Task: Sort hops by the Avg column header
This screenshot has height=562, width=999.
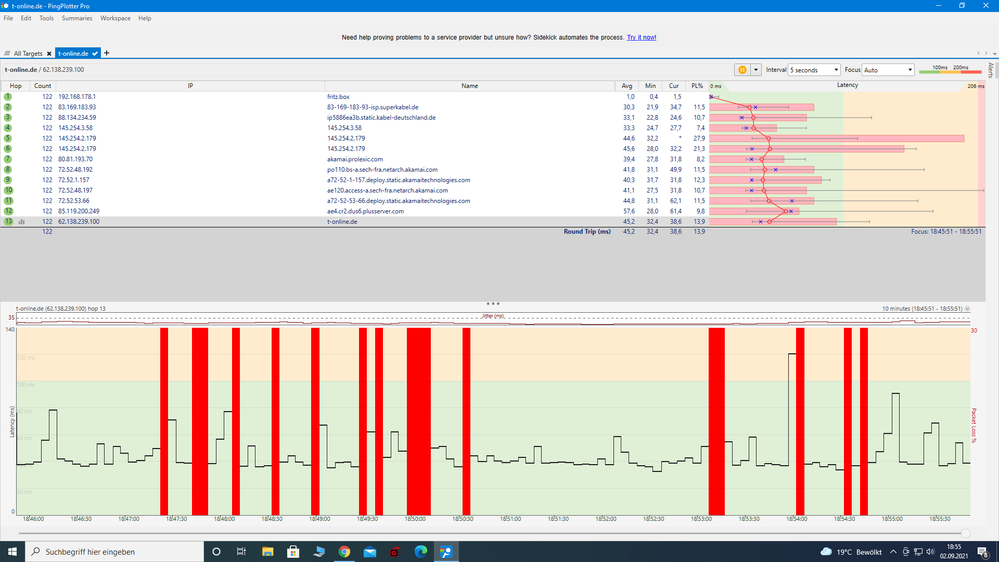Action: click(x=627, y=86)
